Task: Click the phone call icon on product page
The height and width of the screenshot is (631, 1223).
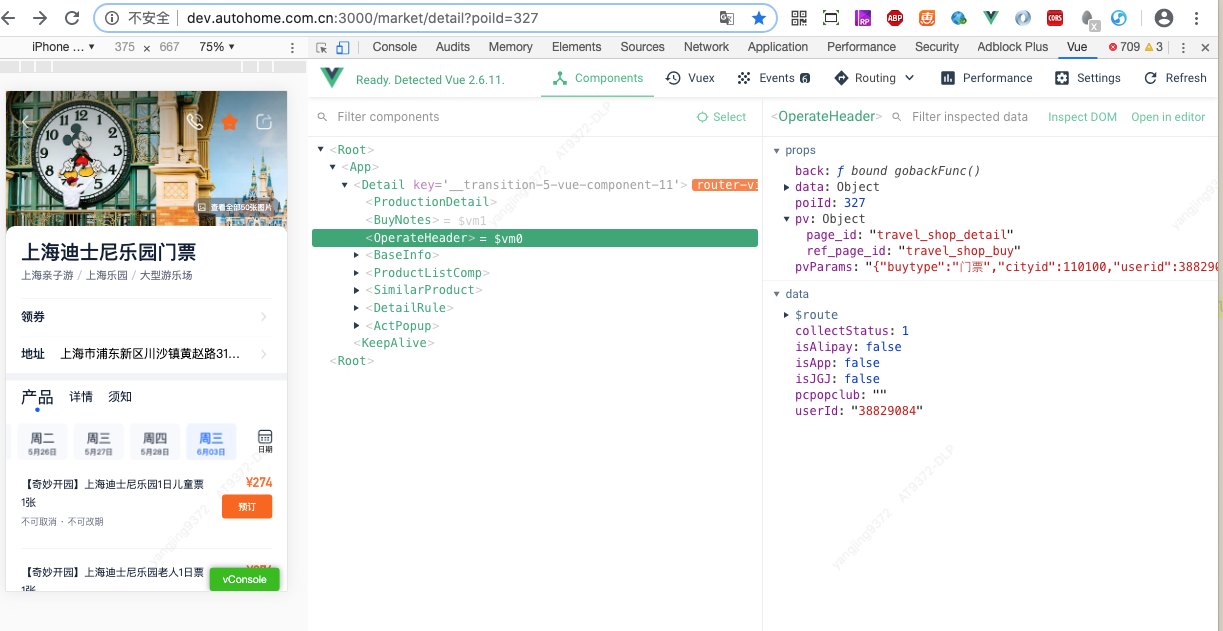Action: click(195, 121)
